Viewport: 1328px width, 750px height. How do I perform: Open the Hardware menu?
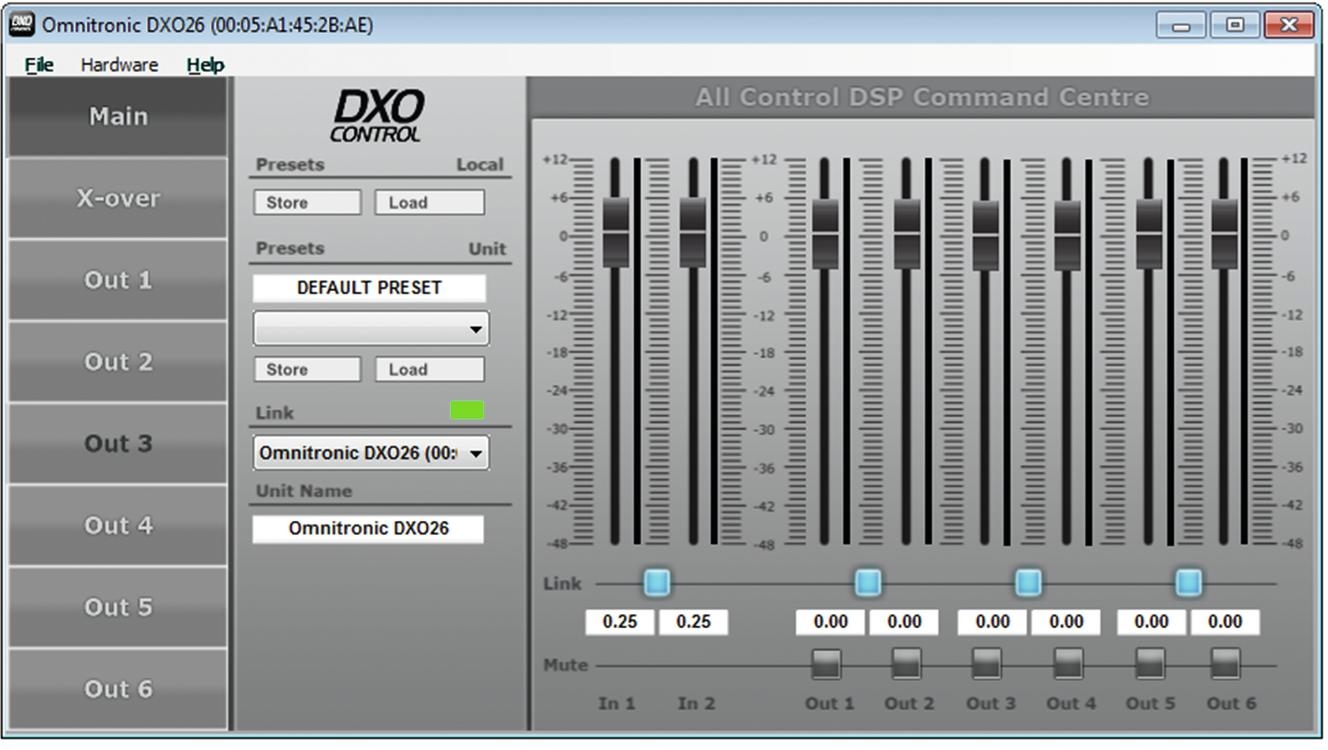tap(119, 64)
